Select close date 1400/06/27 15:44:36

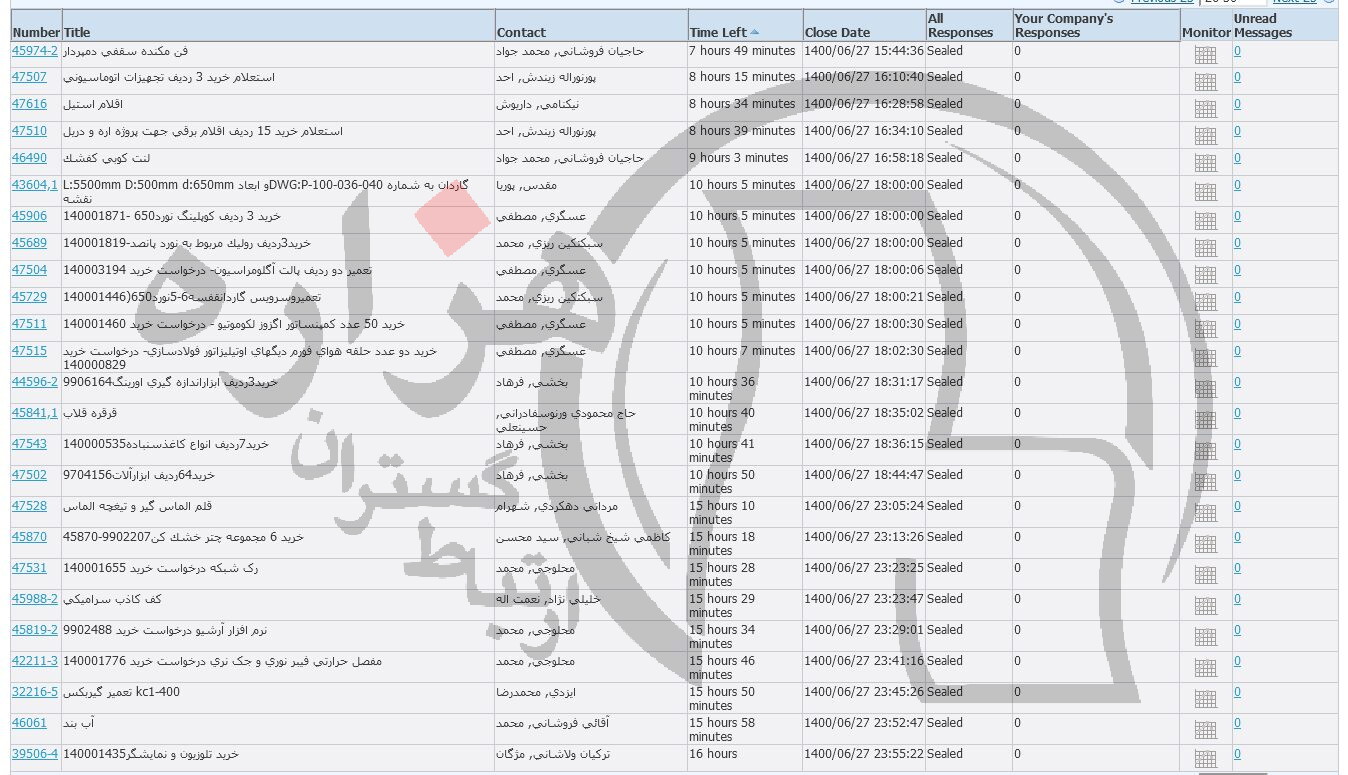[x=864, y=50]
